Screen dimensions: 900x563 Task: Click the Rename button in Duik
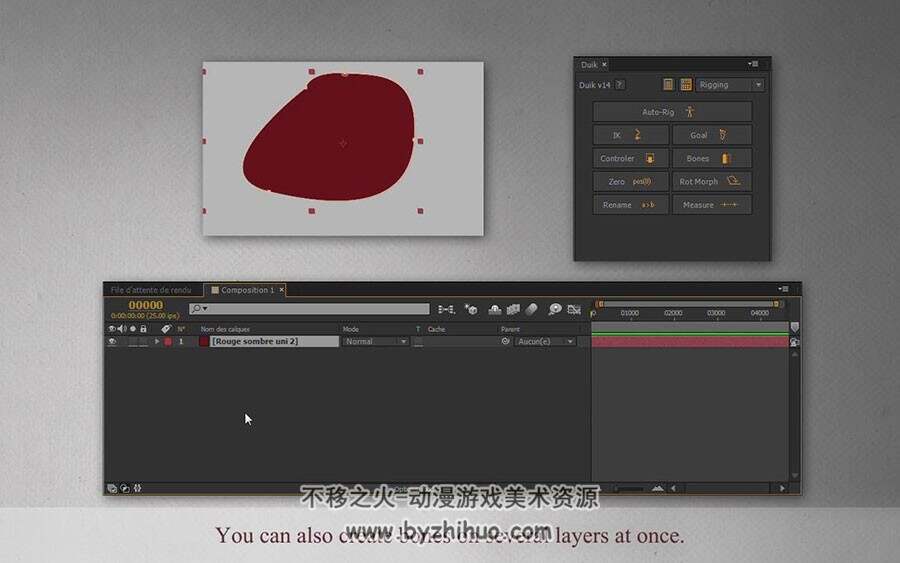(631, 205)
